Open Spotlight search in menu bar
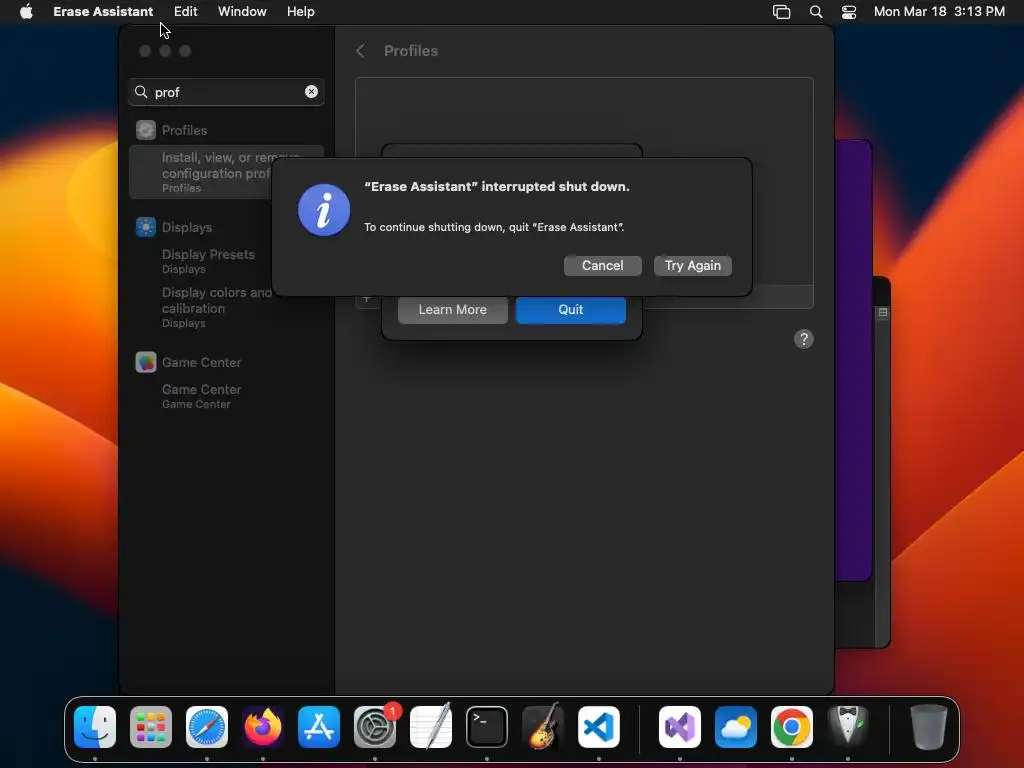 click(816, 12)
